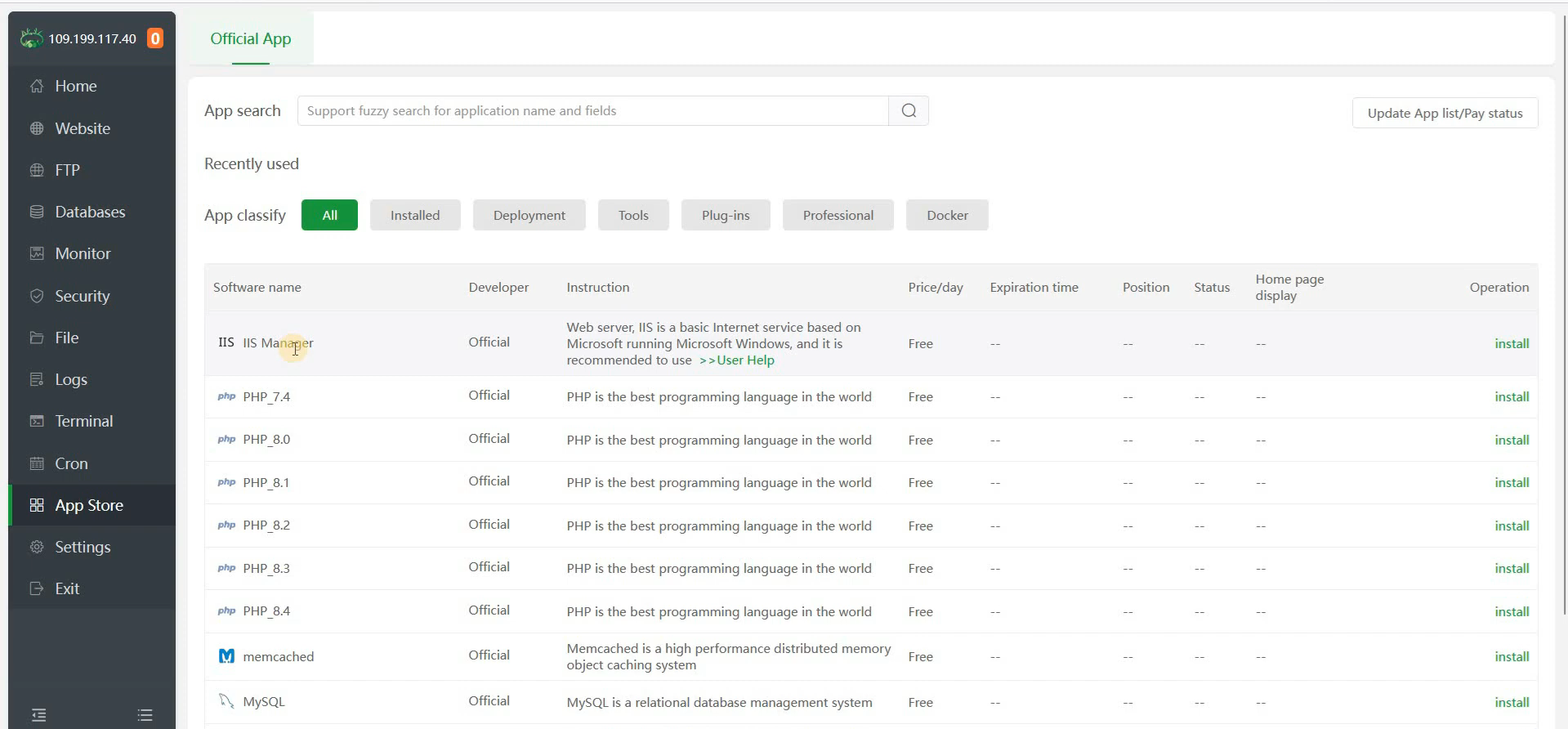Viewport: 1568px width, 729px height.
Task: Click the MySQL dolphin icon
Action: click(226, 701)
